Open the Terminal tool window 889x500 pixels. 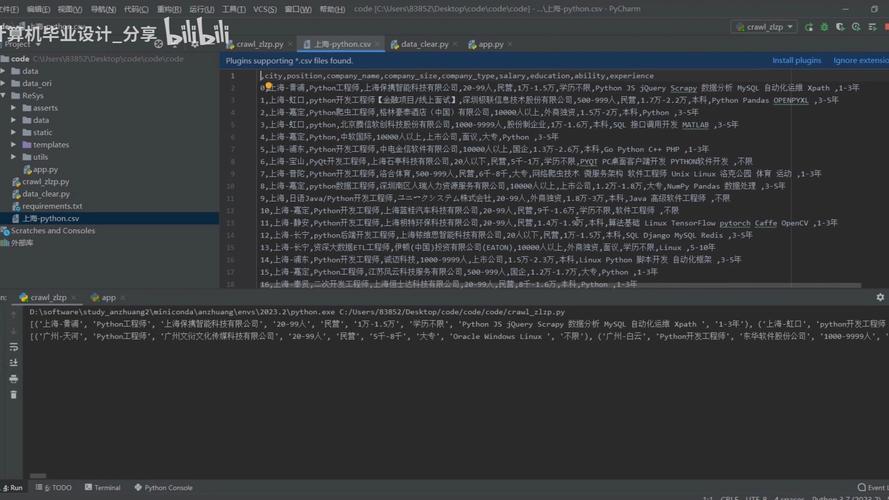101,488
